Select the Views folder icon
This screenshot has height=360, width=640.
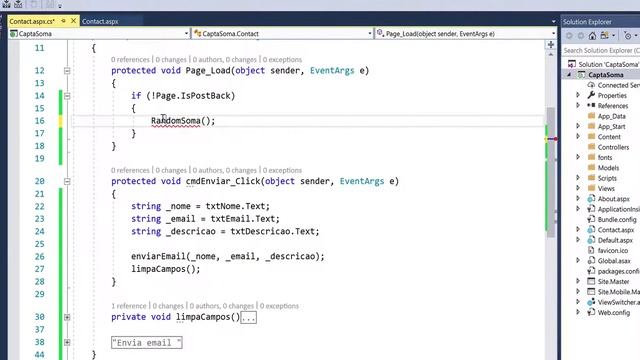[x=591, y=188]
